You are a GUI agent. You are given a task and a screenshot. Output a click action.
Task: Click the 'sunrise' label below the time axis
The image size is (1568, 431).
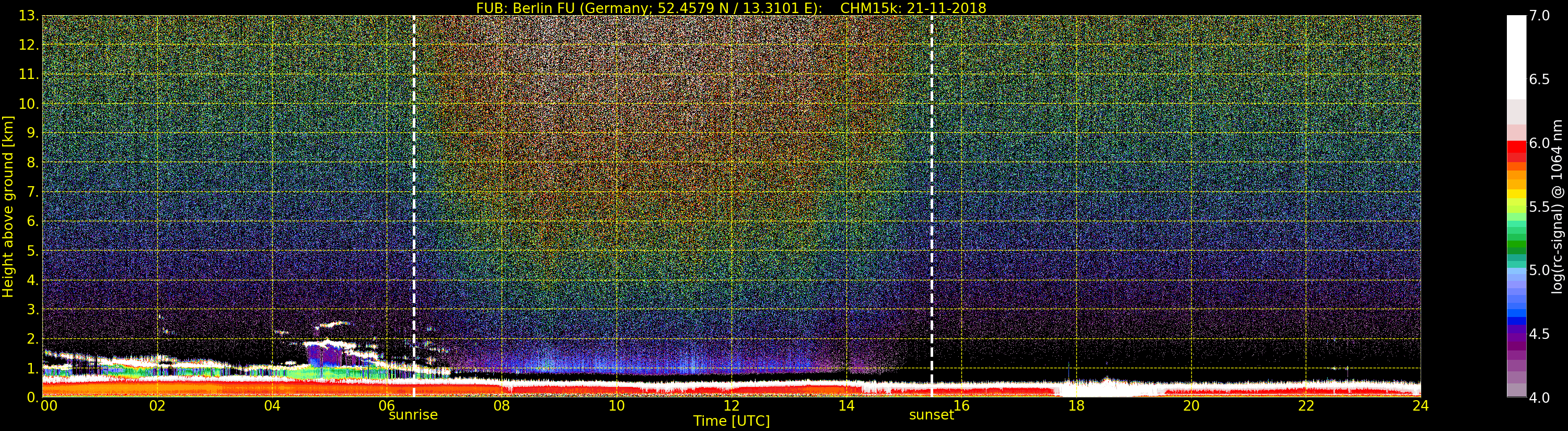(x=413, y=415)
